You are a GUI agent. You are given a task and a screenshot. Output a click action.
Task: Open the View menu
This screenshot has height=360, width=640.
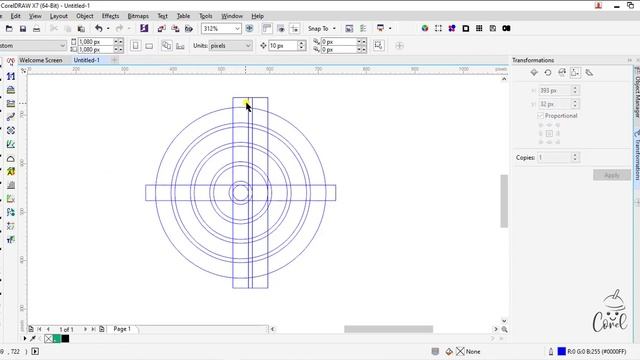click(x=35, y=16)
